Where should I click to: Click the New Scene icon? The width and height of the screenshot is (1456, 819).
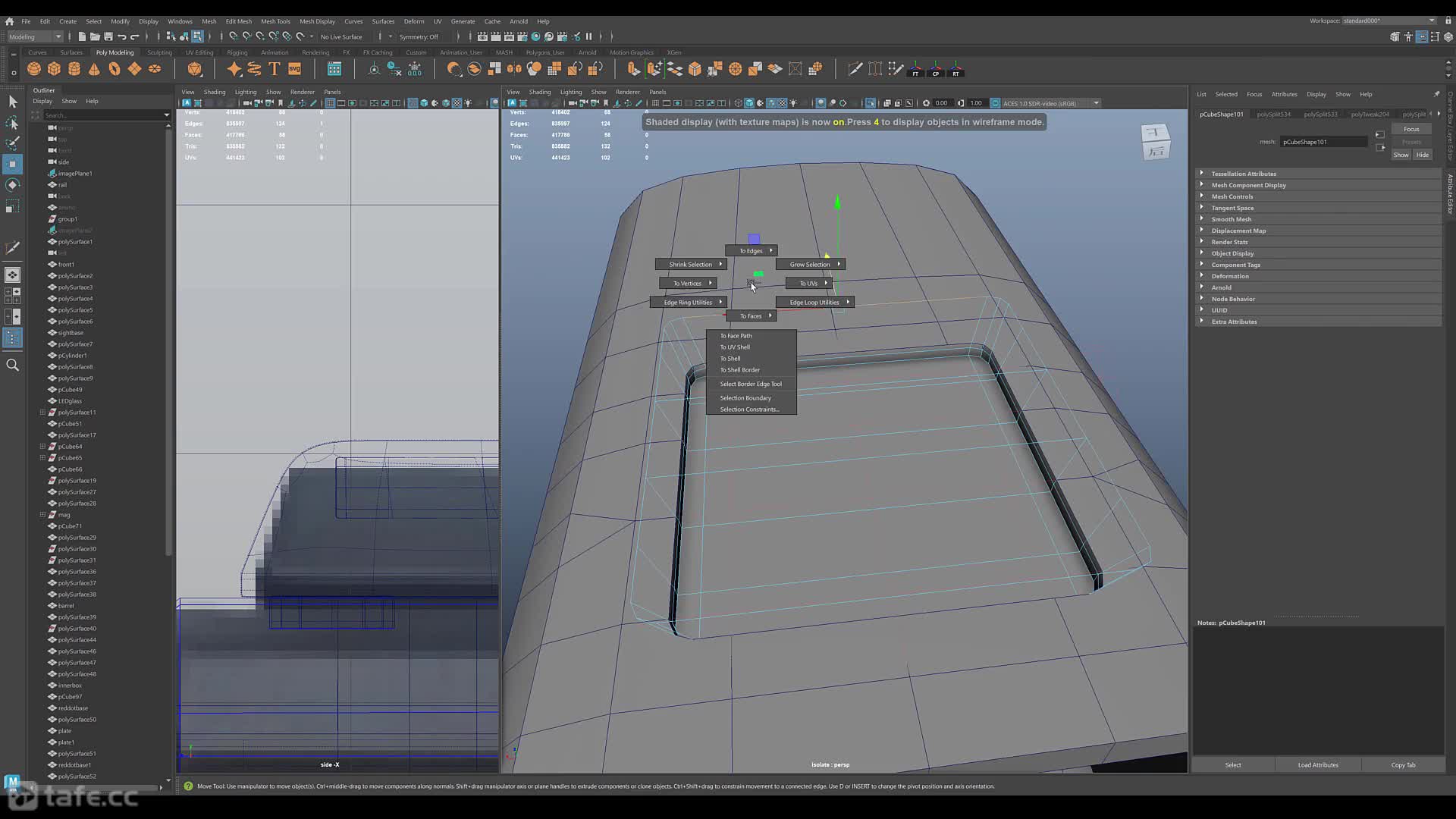click(x=82, y=36)
